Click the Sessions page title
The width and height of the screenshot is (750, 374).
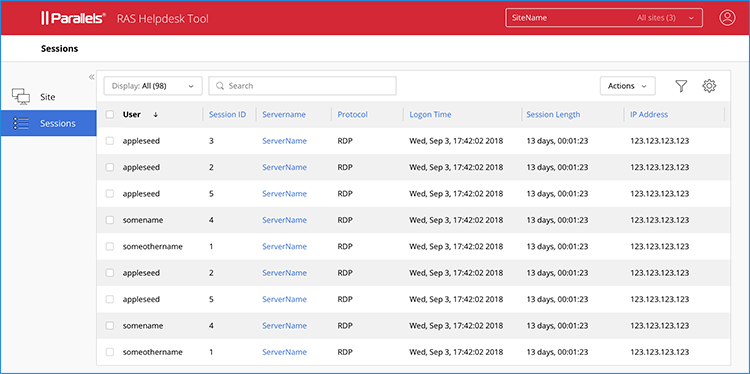click(x=59, y=49)
